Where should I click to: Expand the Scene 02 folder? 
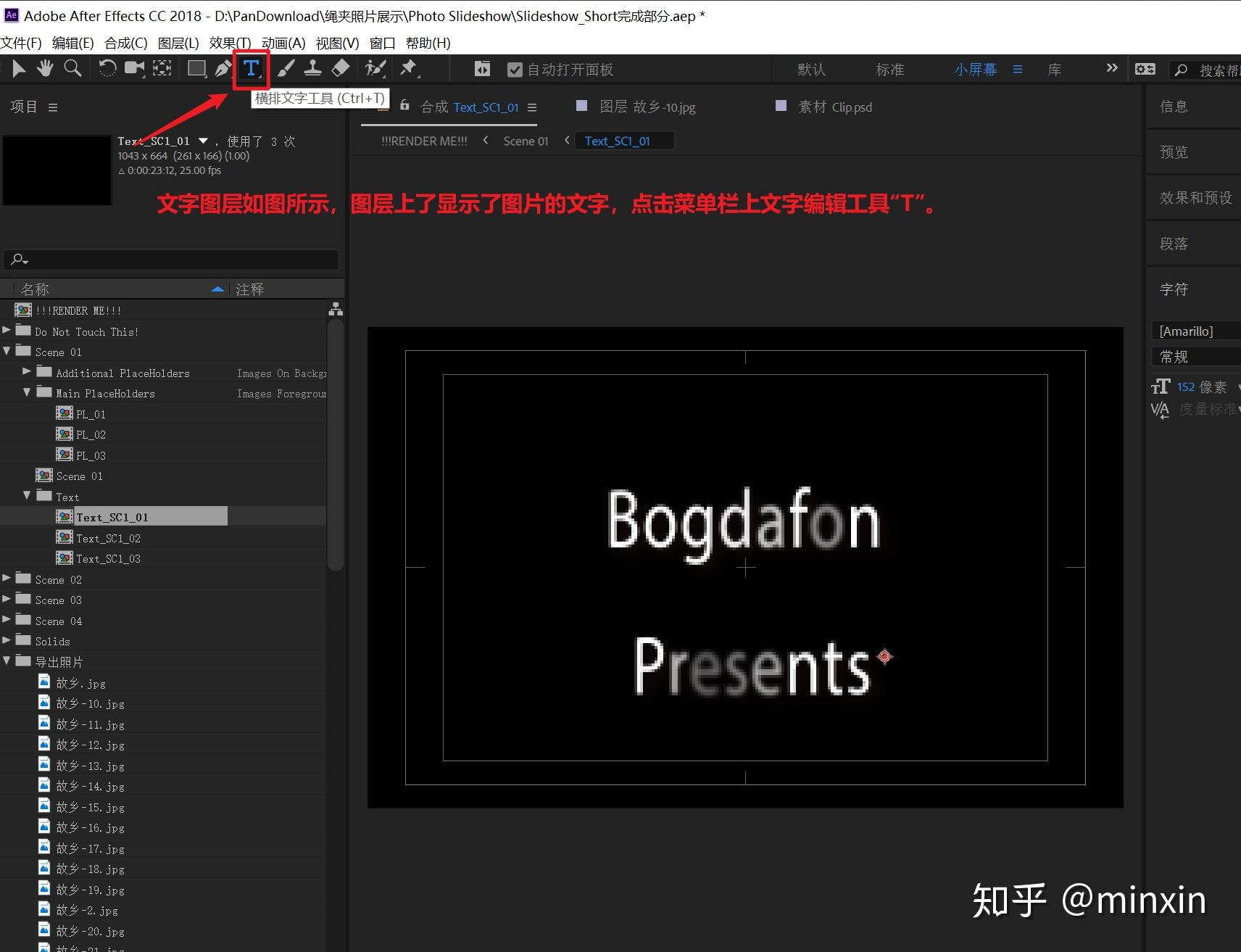[x=7, y=578]
